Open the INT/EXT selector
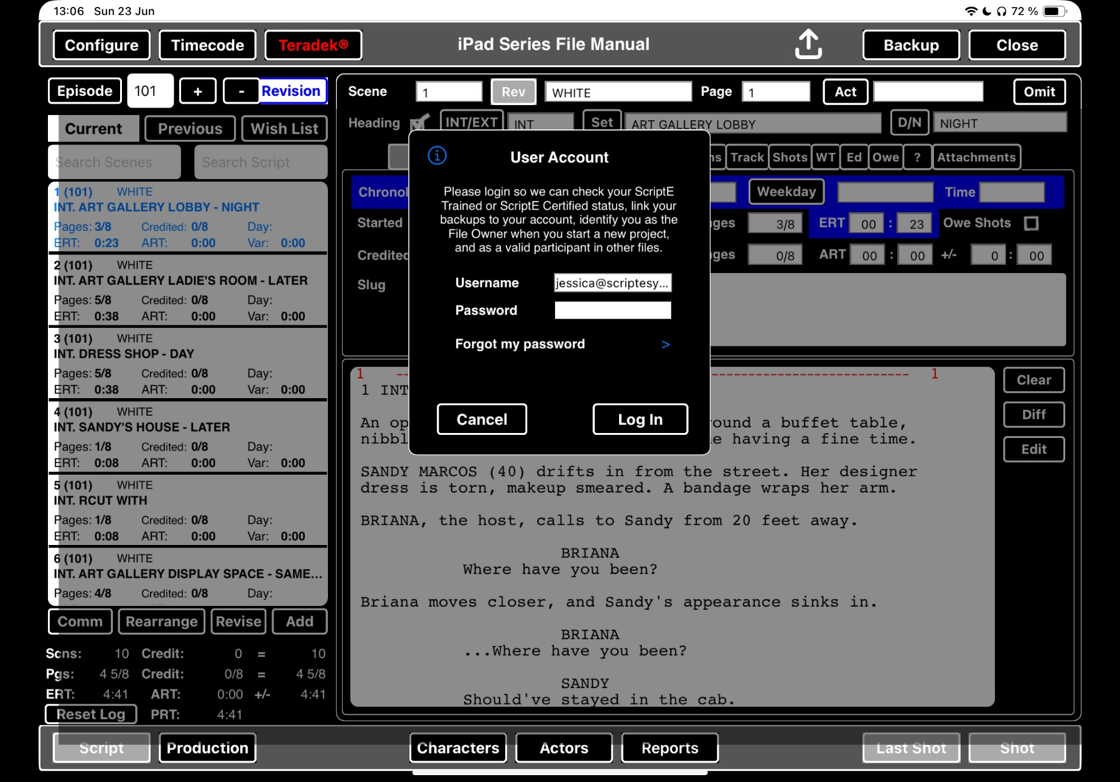 (x=471, y=123)
